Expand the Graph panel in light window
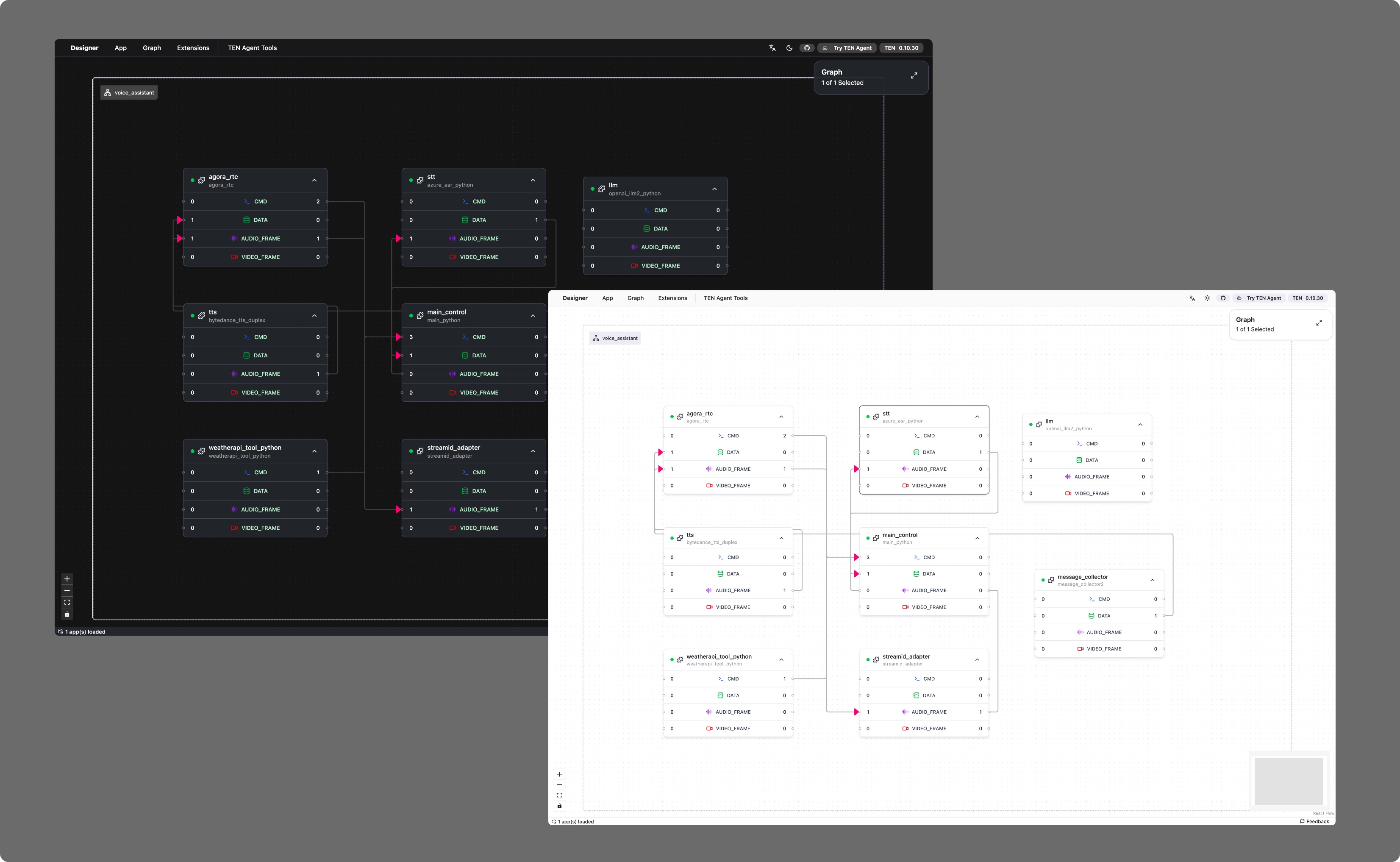 (1319, 323)
